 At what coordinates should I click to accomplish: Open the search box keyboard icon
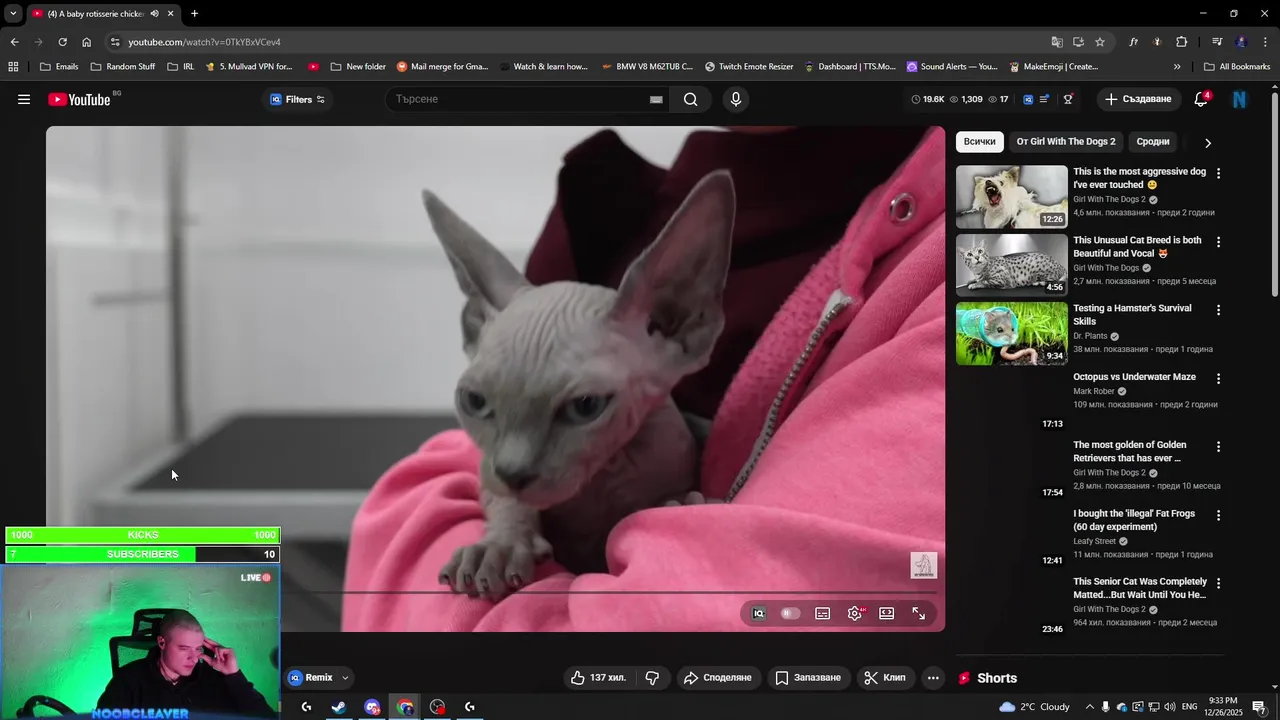656,99
